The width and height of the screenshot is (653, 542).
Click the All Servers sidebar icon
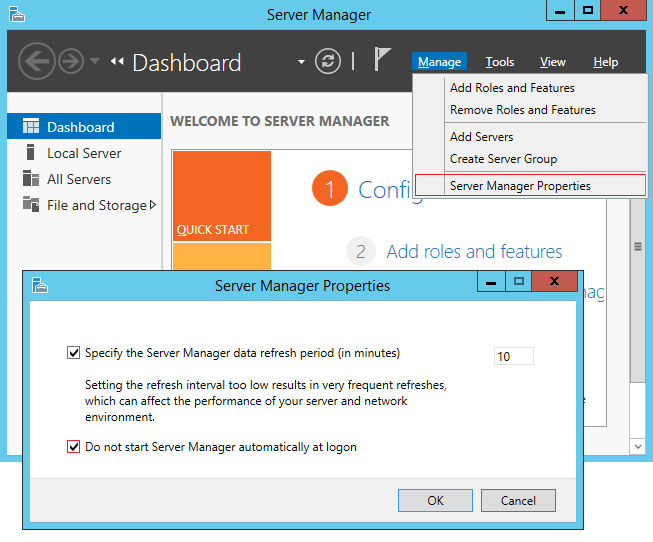point(30,179)
